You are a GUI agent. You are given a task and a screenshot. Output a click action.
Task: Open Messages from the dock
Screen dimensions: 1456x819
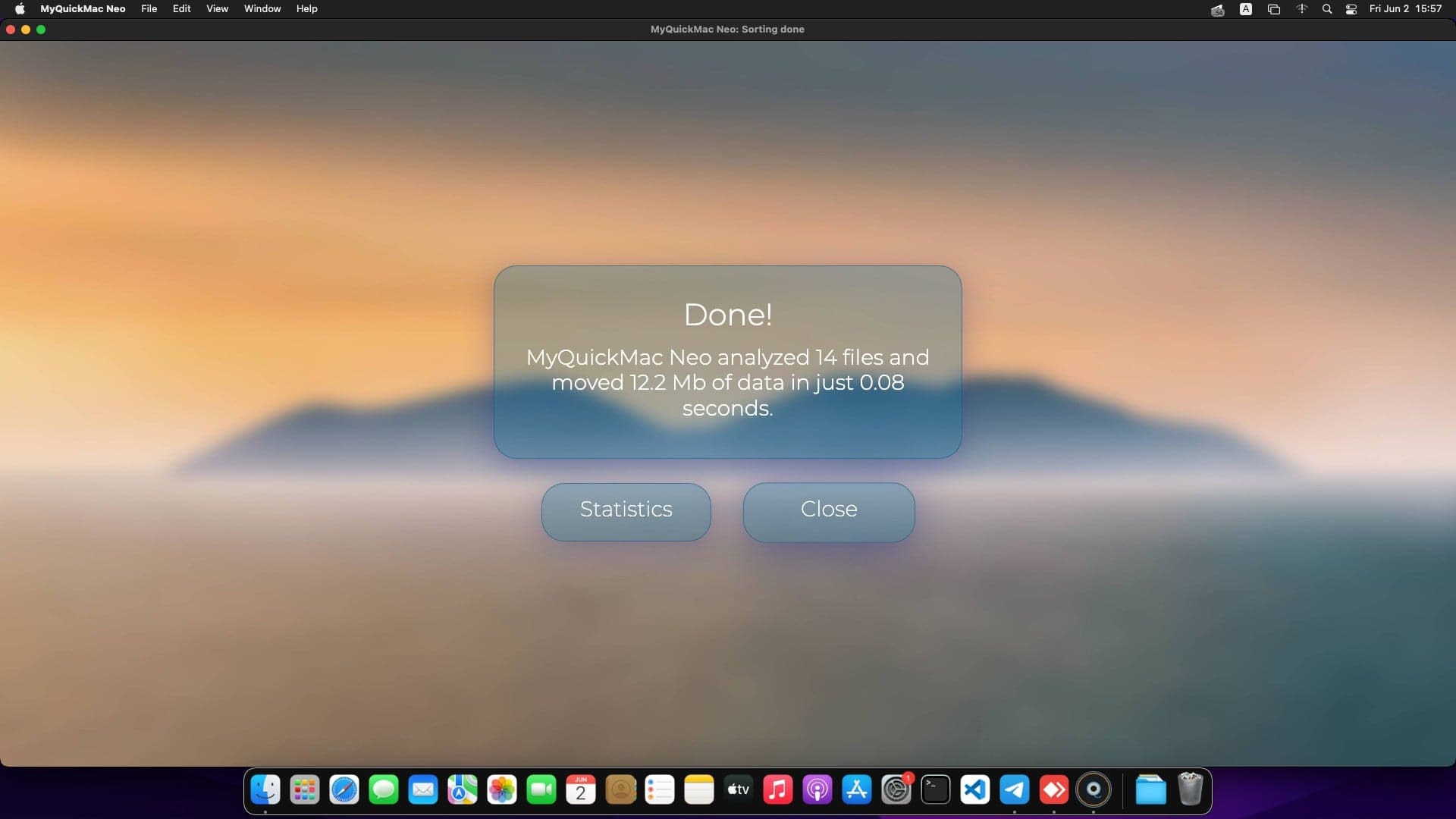tap(384, 790)
